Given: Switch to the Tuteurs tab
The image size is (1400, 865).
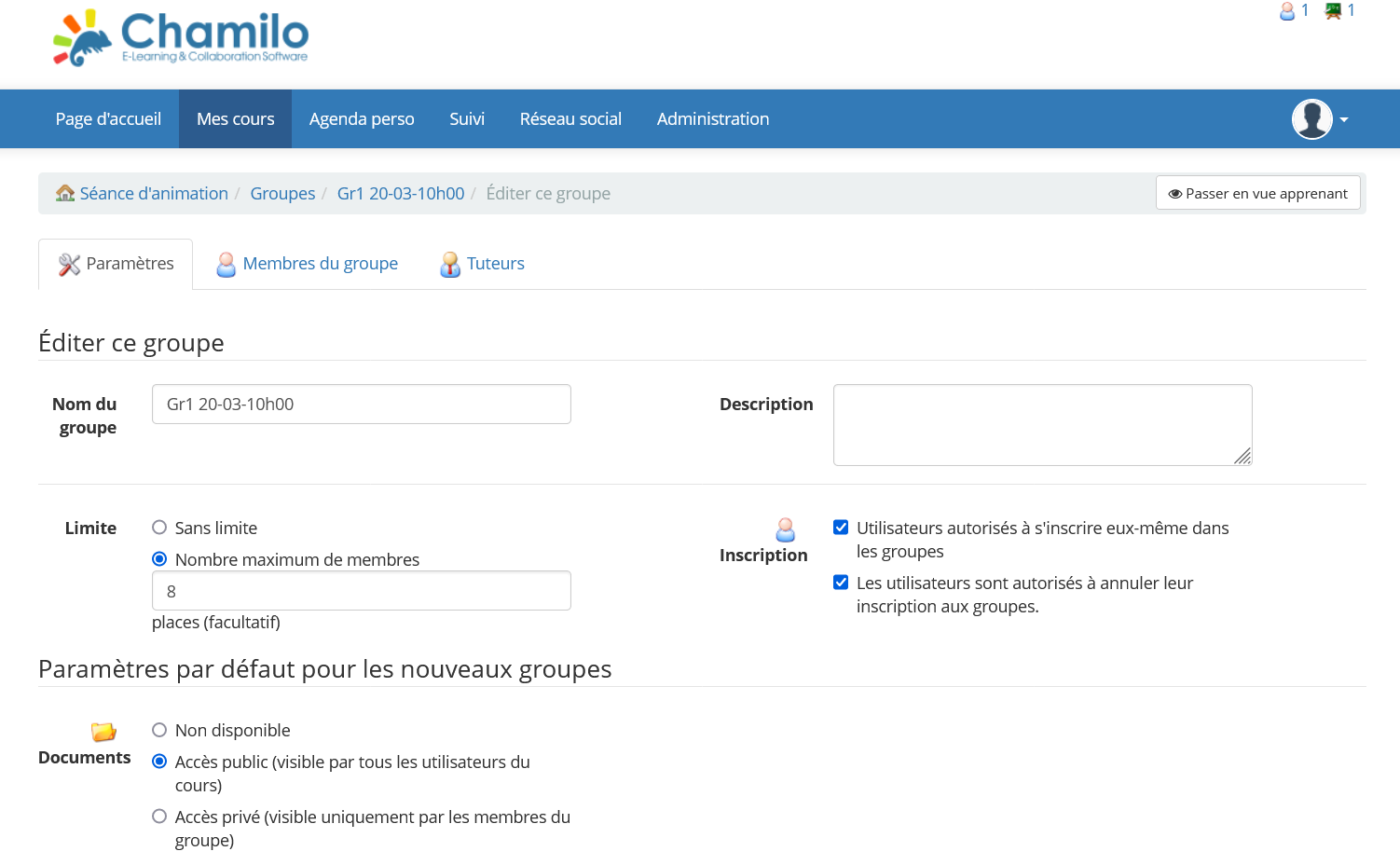Looking at the screenshot, I should pos(495,264).
